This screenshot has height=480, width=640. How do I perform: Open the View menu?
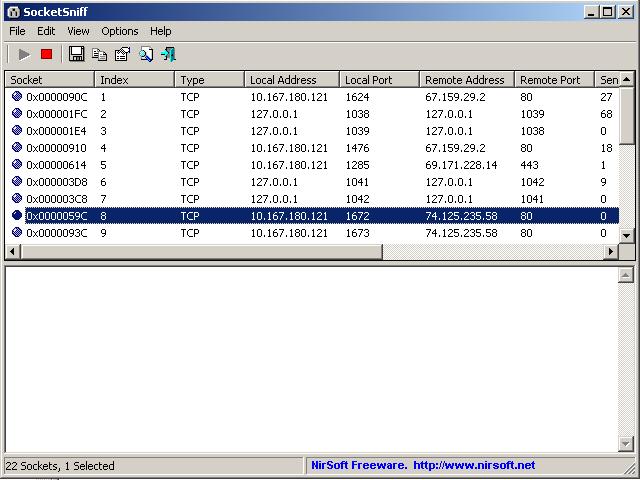click(78, 31)
